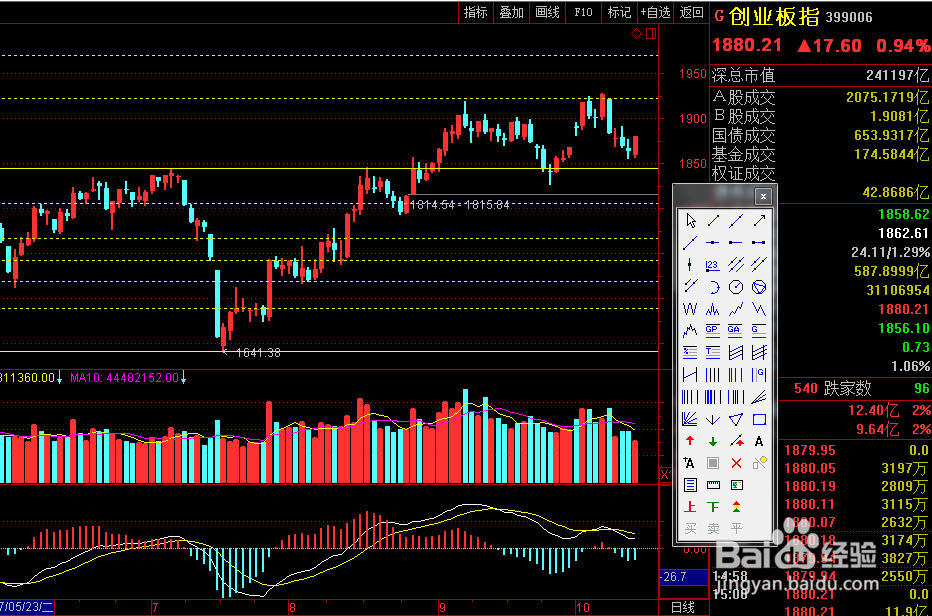Screen dimensions: 932x616
Task: Select the +A text note tool
Action: [x=690, y=463]
